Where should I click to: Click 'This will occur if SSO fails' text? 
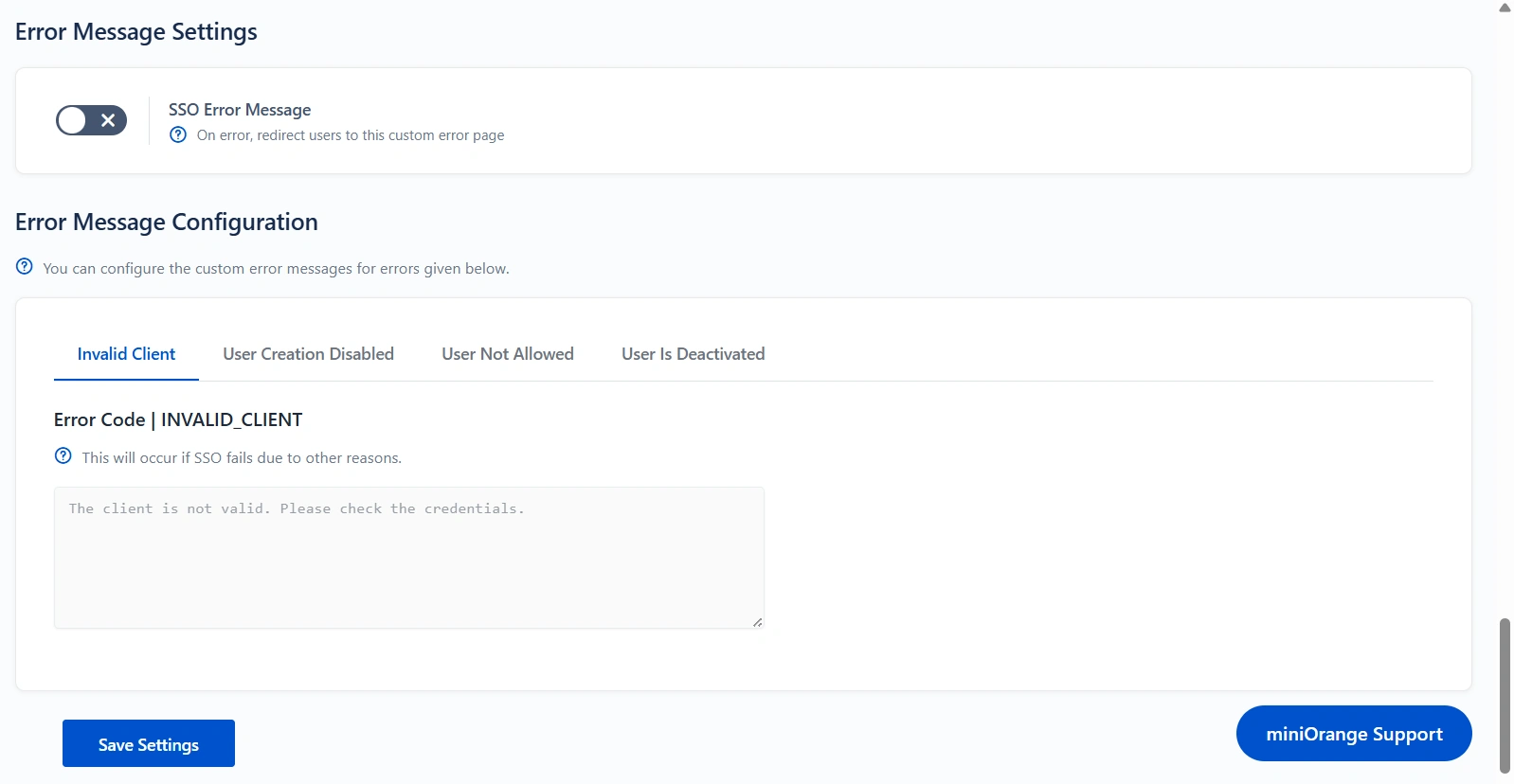pos(242,458)
